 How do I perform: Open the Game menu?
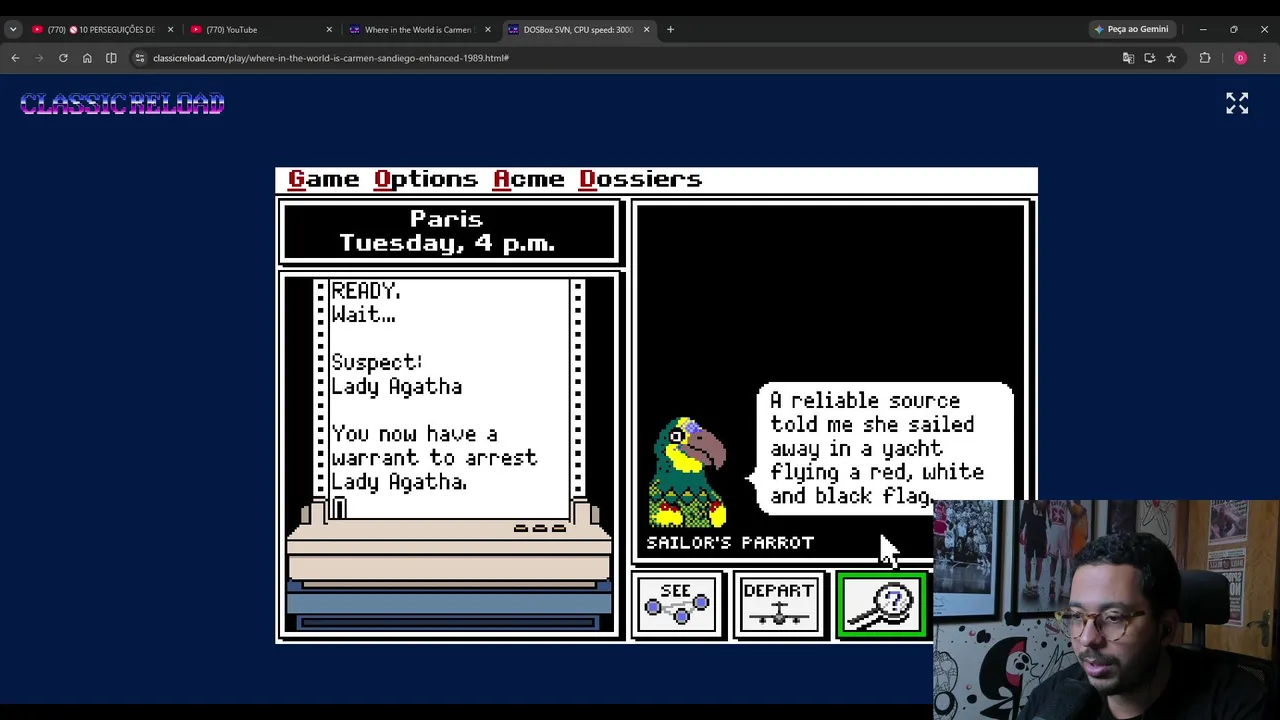coord(323,179)
